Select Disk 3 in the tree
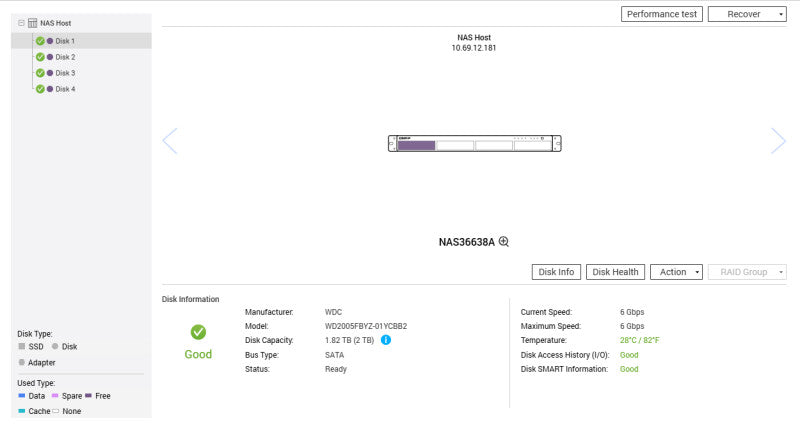The width and height of the screenshot is (800, 430). [x=65, y=73]
